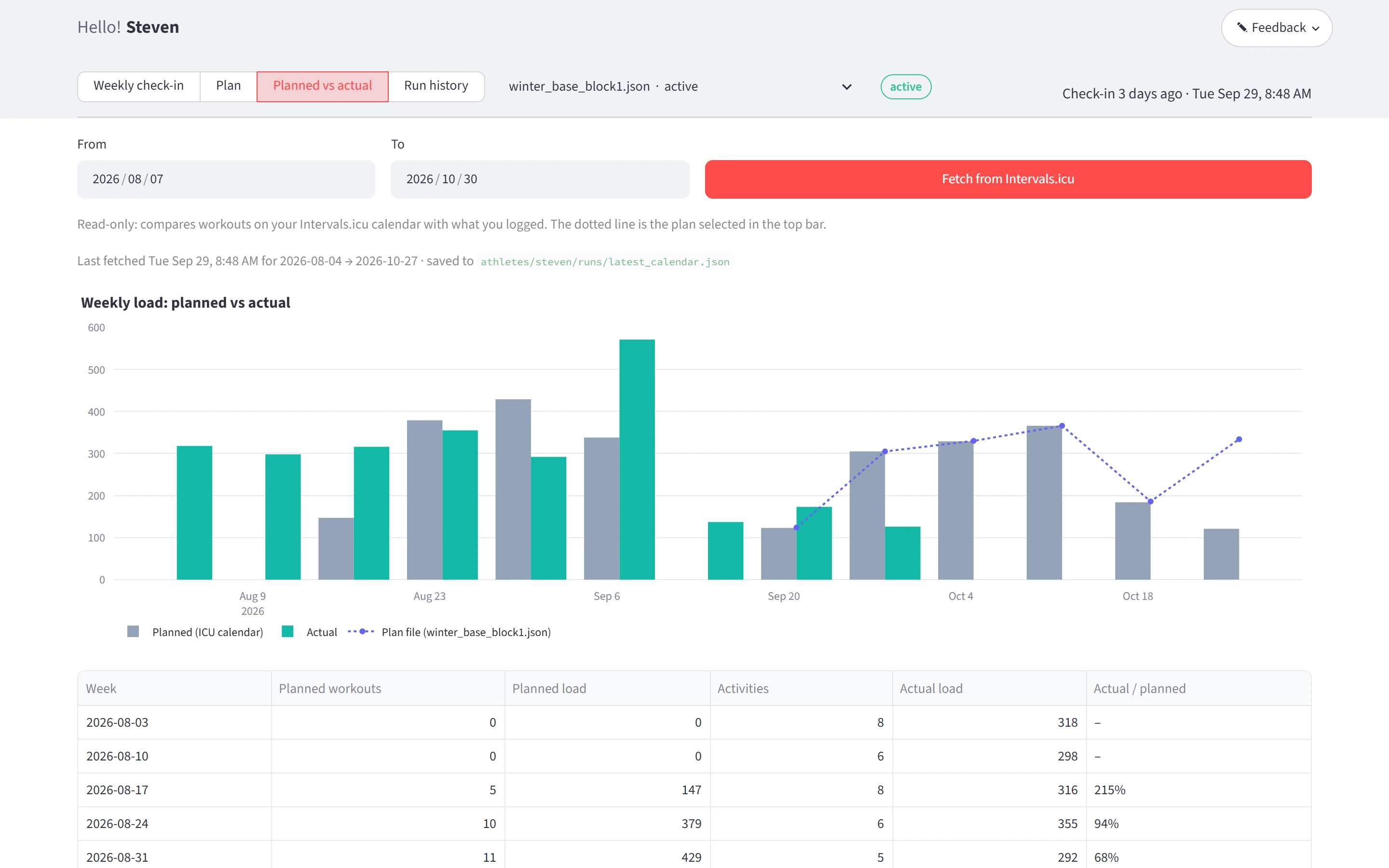Click Fetch from Intervals.icu button
This screenshot has width=1389, height=868.
click(x=1008, y=179)
